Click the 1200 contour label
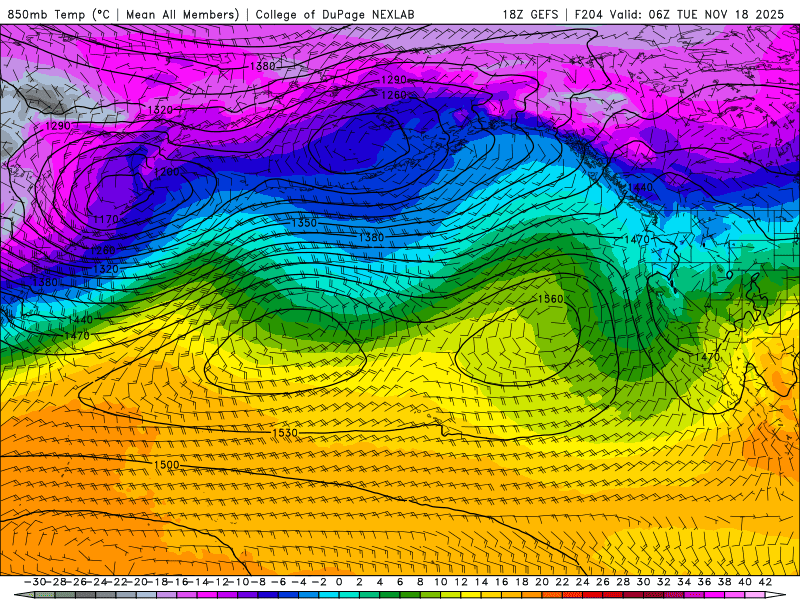 pos(167,172)
